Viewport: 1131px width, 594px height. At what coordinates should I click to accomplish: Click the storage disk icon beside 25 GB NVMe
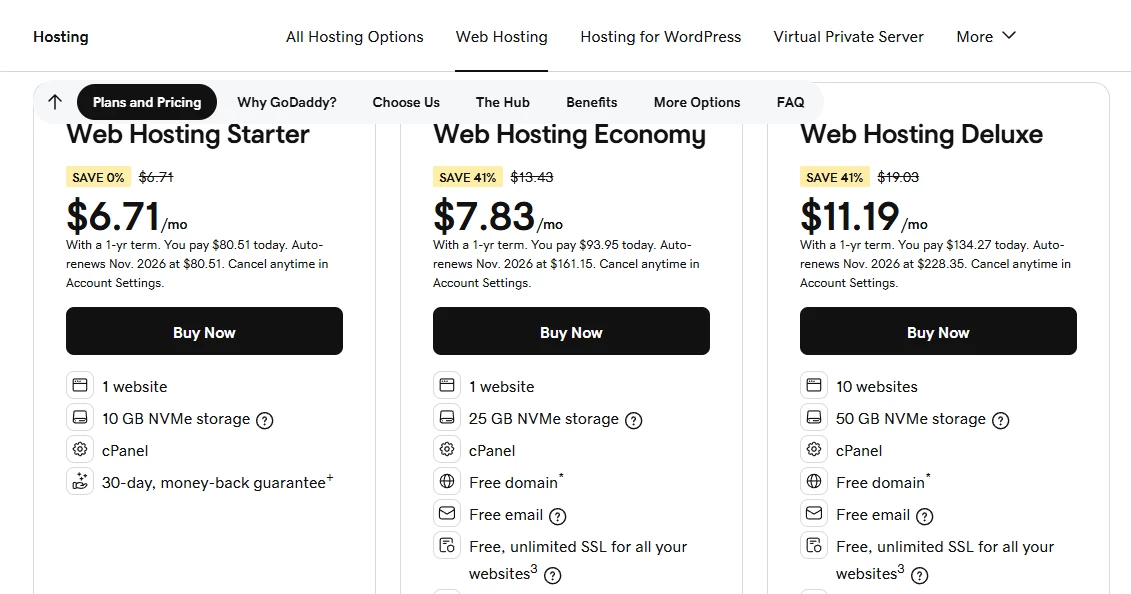click(x=447, y=417)
